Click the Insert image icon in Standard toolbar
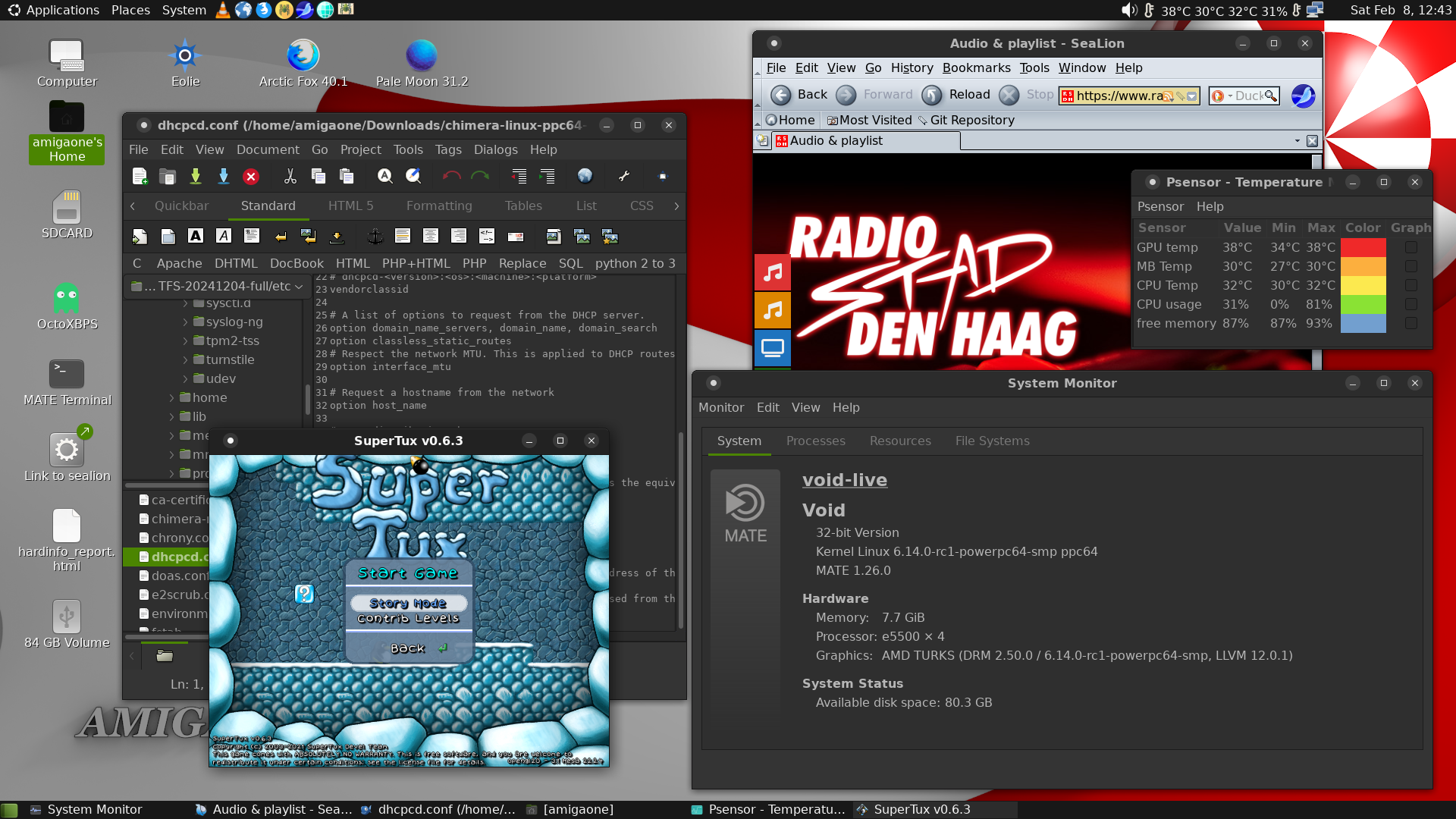This screenshot has height=819, width=1456. click(554, 236)
